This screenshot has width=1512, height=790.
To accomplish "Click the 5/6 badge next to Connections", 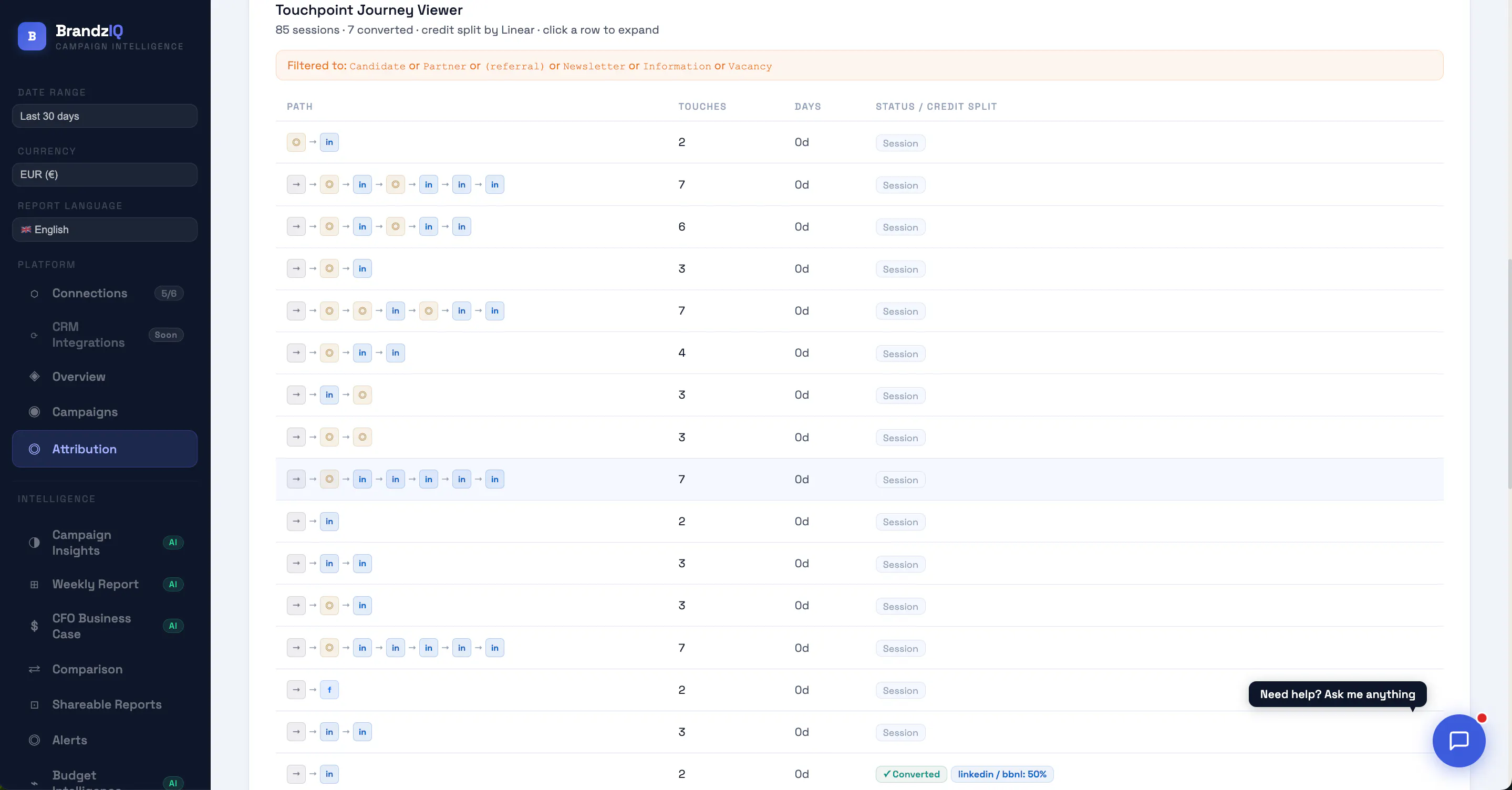I will tap(169, 294).
